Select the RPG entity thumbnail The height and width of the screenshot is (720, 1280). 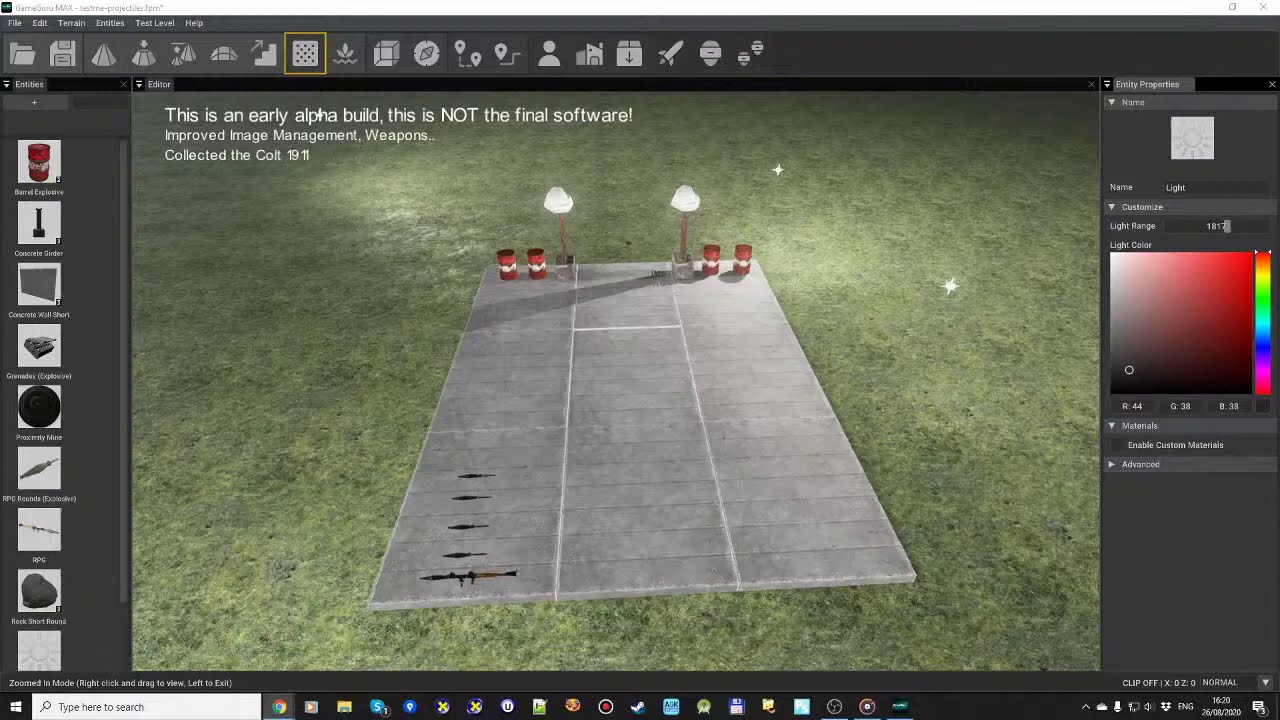(x=39, y=530)
